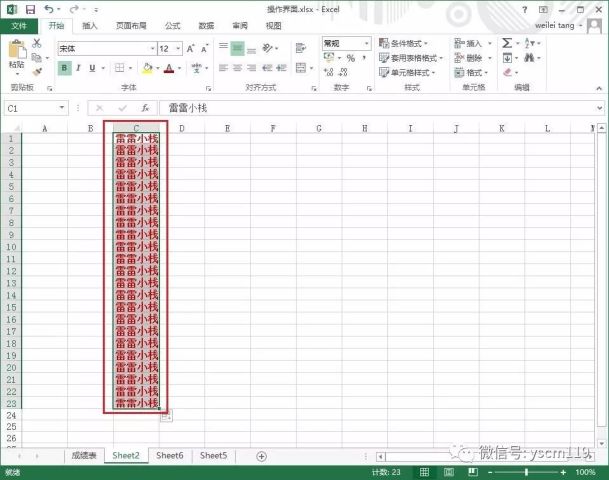Toggle middle vertical alignment
Image resolution: width=609 pixels, height=480 pixels.
click(237, 48)
